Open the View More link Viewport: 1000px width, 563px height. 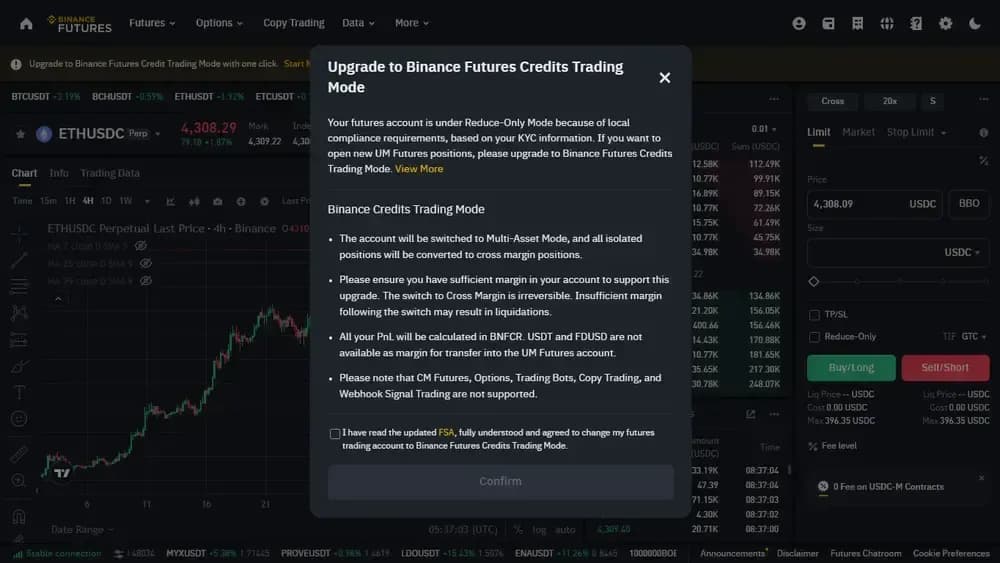419,169
